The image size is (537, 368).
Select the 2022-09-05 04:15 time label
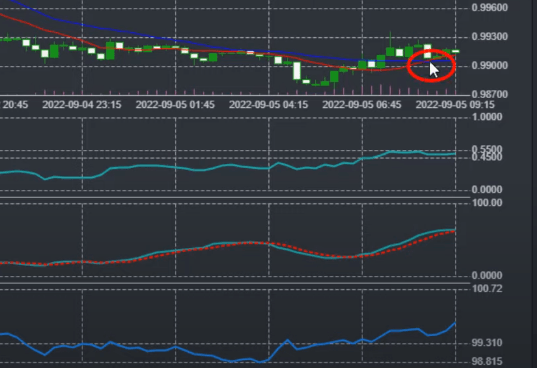(x=268, y=104)
